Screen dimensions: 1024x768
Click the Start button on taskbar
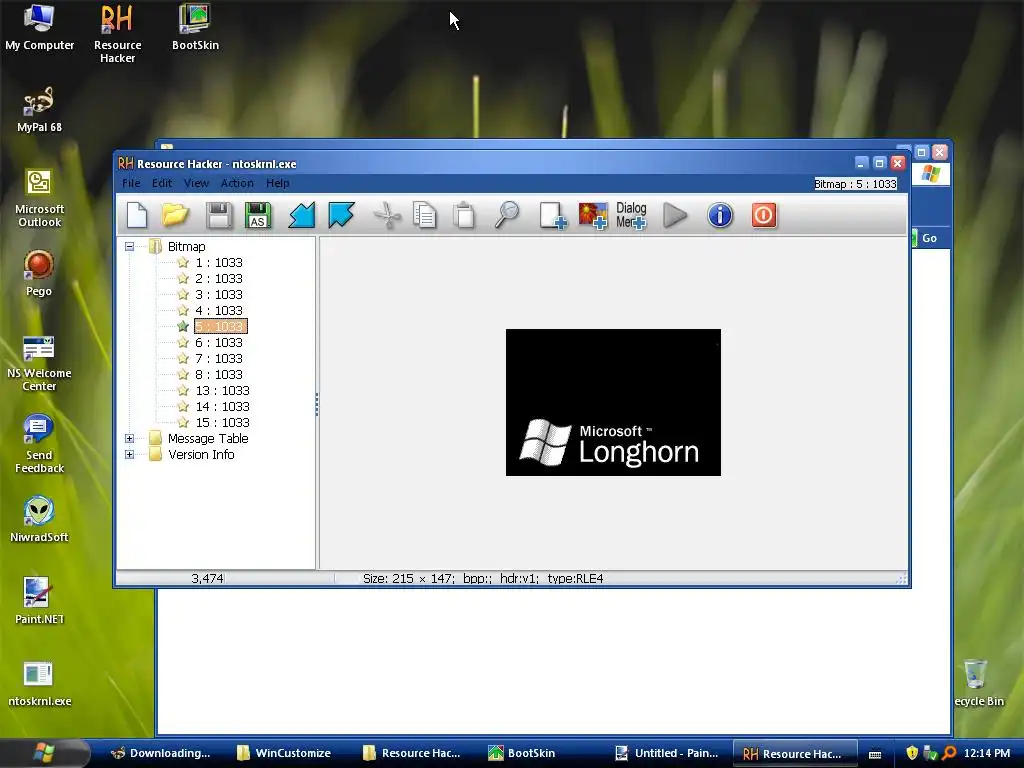click(x=43, y=753)
